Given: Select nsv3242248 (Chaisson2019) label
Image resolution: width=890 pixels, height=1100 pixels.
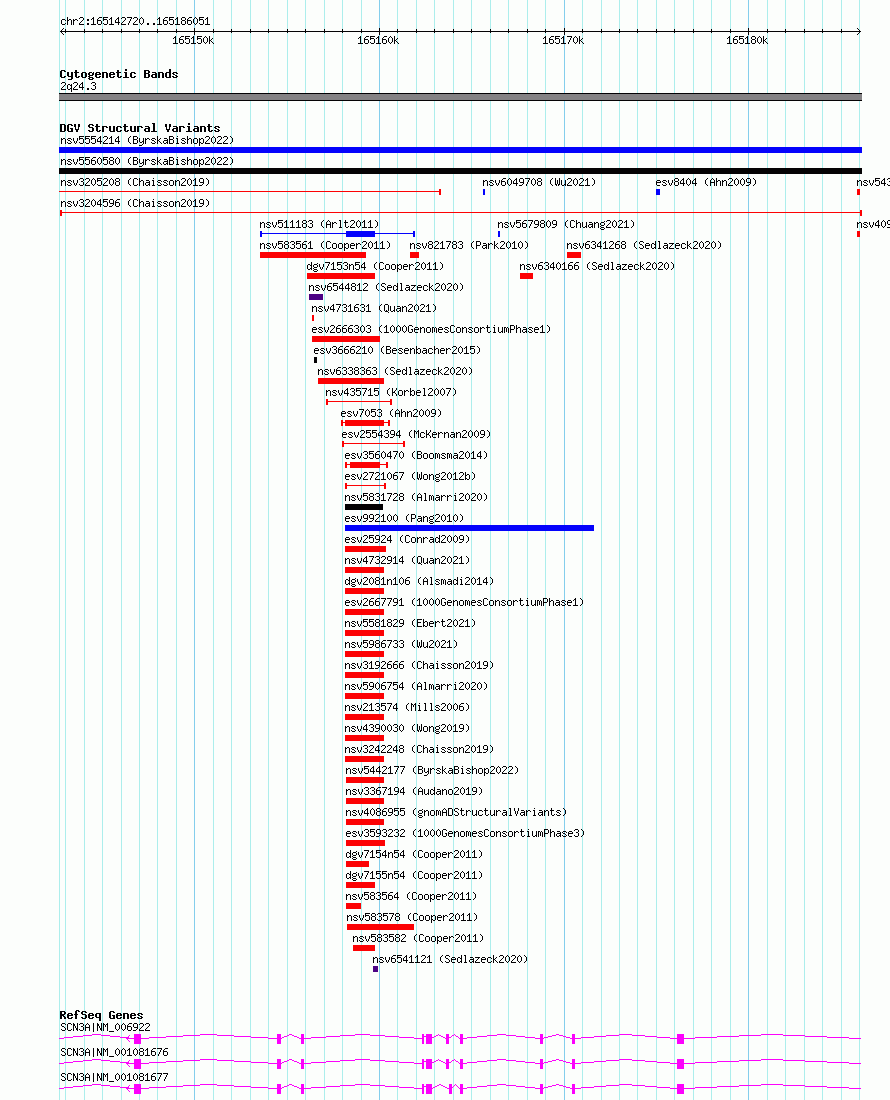Looking at the screenshot, I should click(419, 751).
